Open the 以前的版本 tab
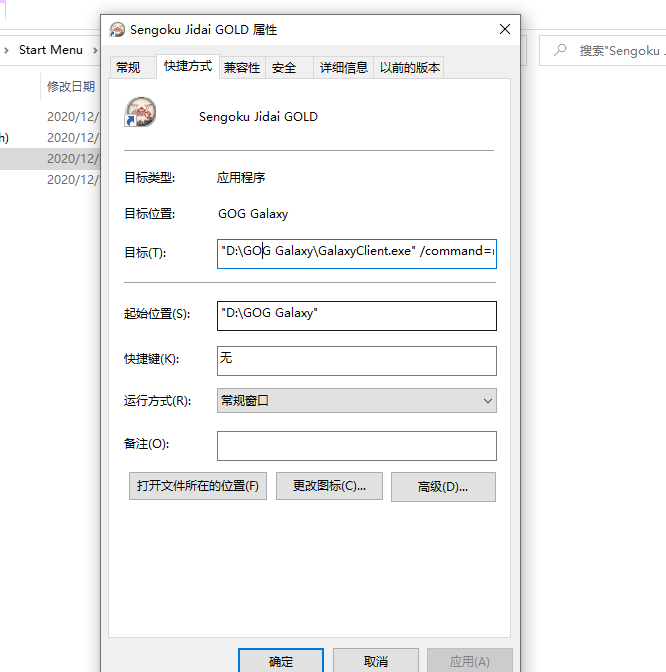This screenshot has height=672, width=666. click(409, 67)
